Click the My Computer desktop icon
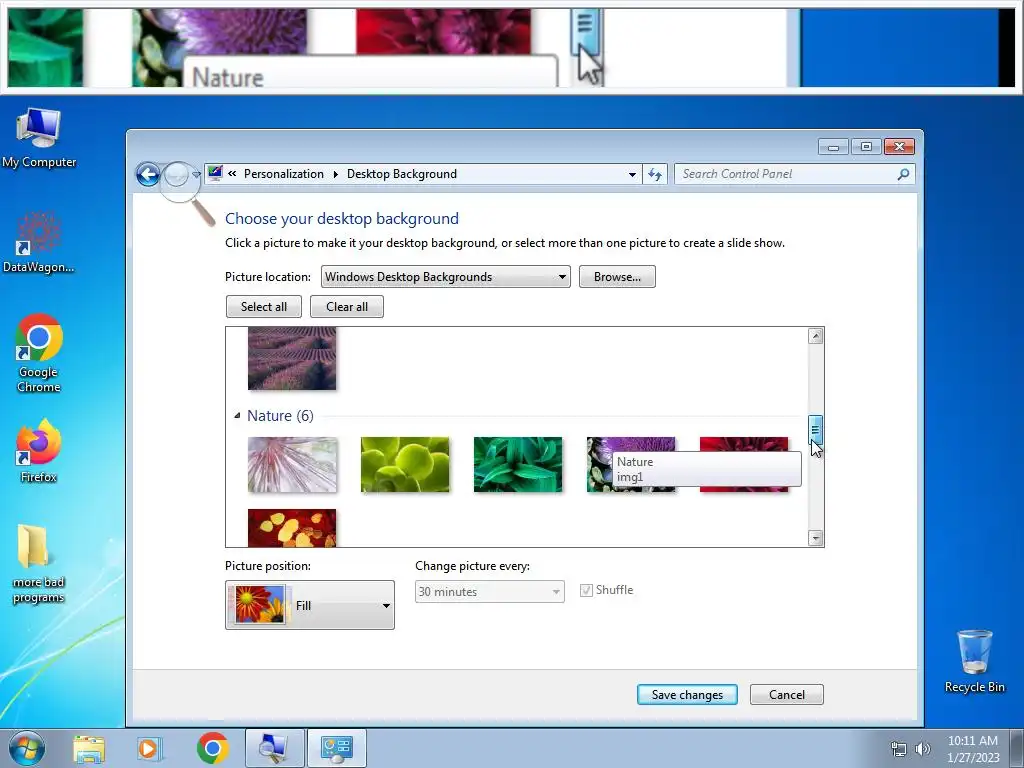 pyautogui.click(x=39, y=138)
